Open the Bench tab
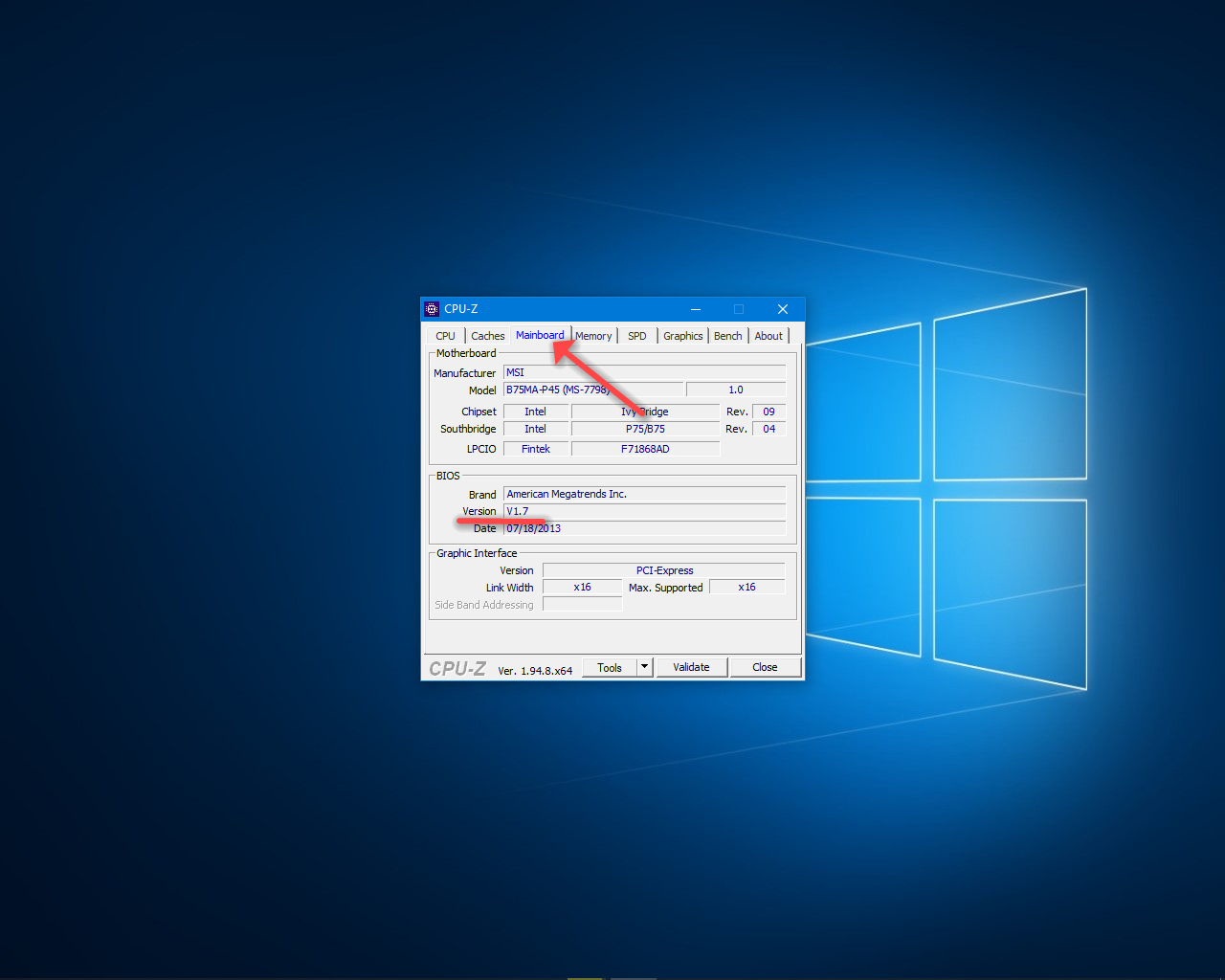 tap(728, 336)
